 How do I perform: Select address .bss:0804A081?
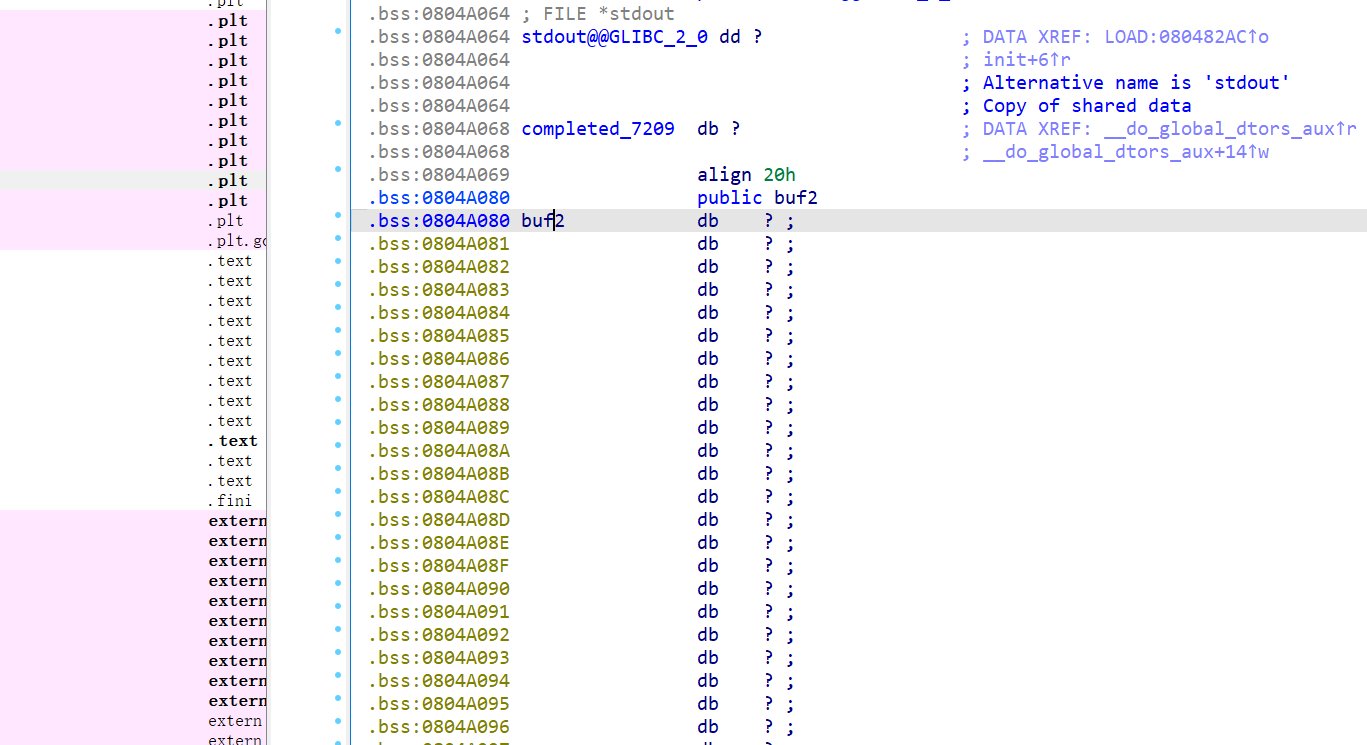coord(439,244)
